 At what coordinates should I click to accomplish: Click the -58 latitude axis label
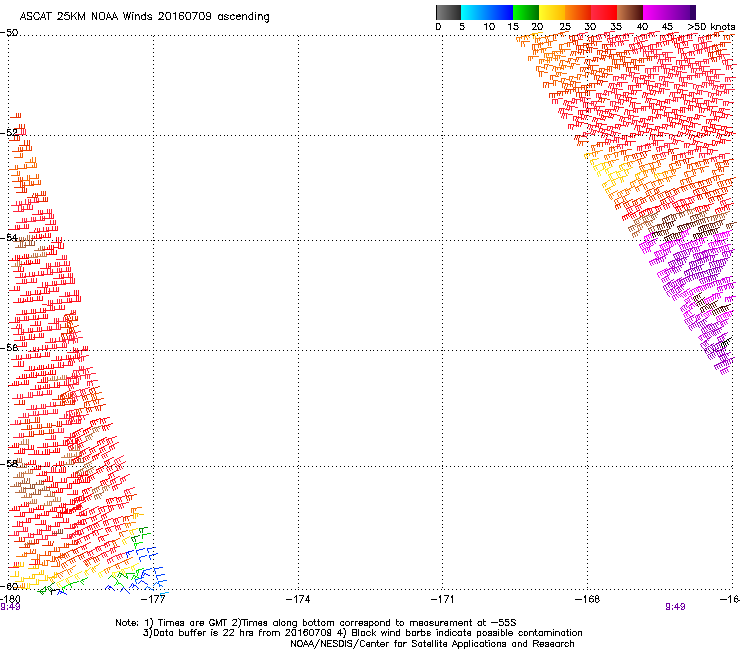[9, 464]
